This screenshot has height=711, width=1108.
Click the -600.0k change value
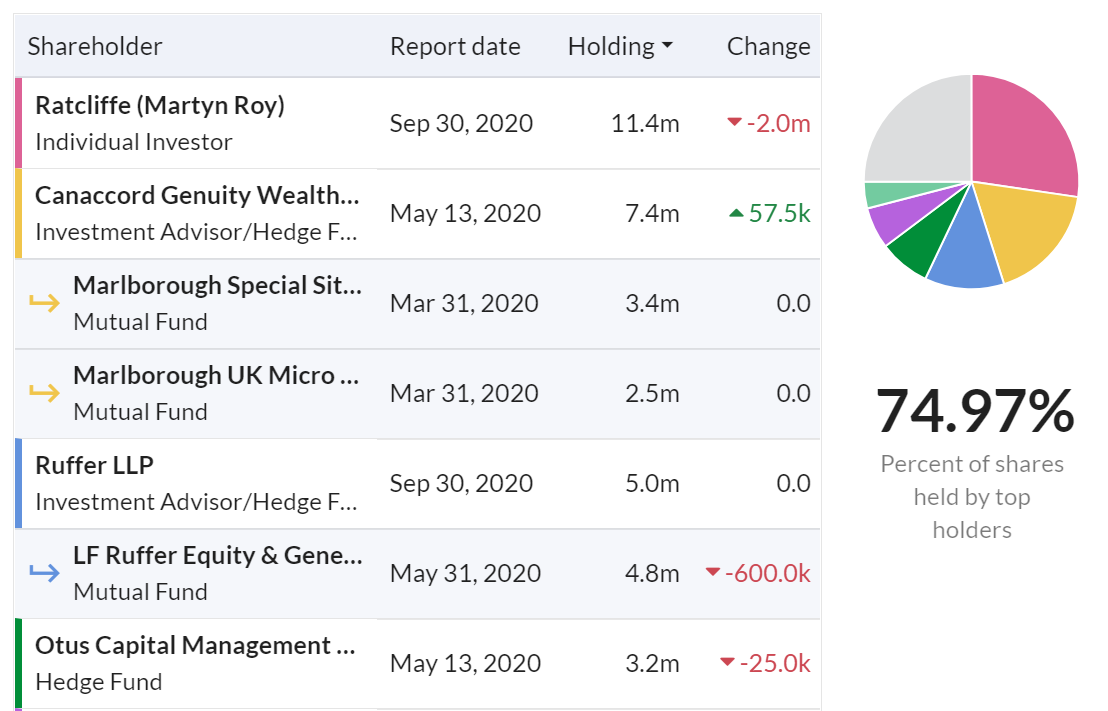point(768,573)
